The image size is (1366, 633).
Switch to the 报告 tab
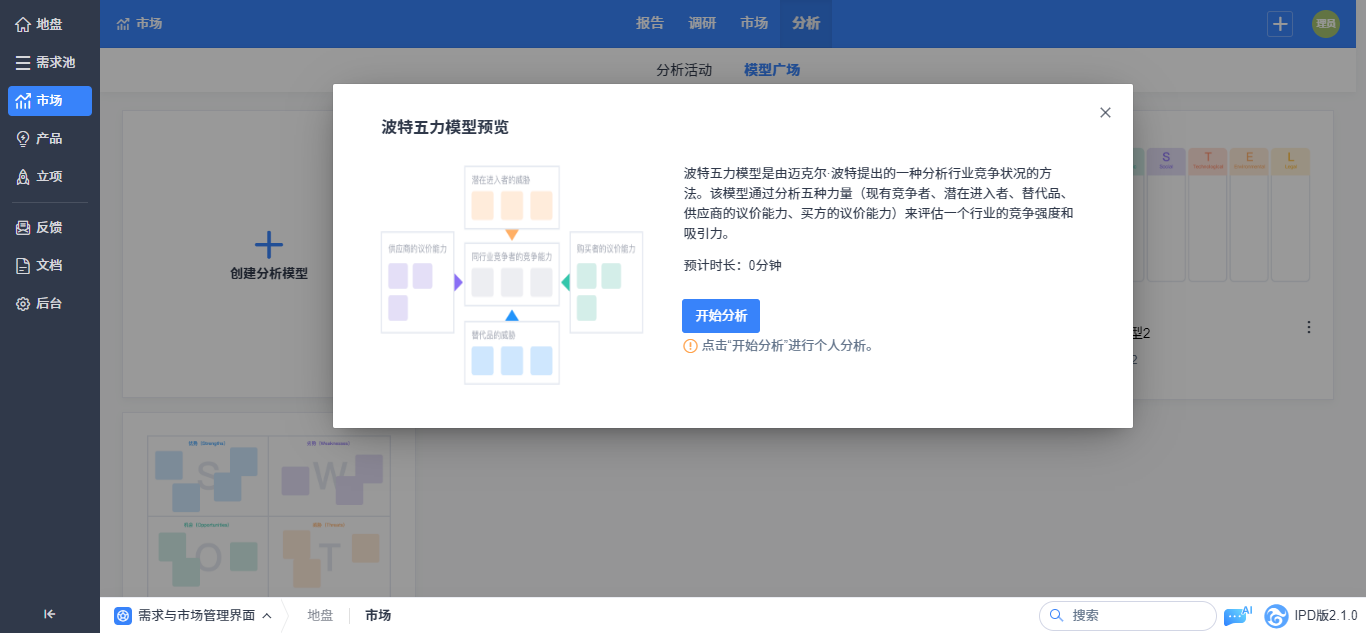(650, 24)
